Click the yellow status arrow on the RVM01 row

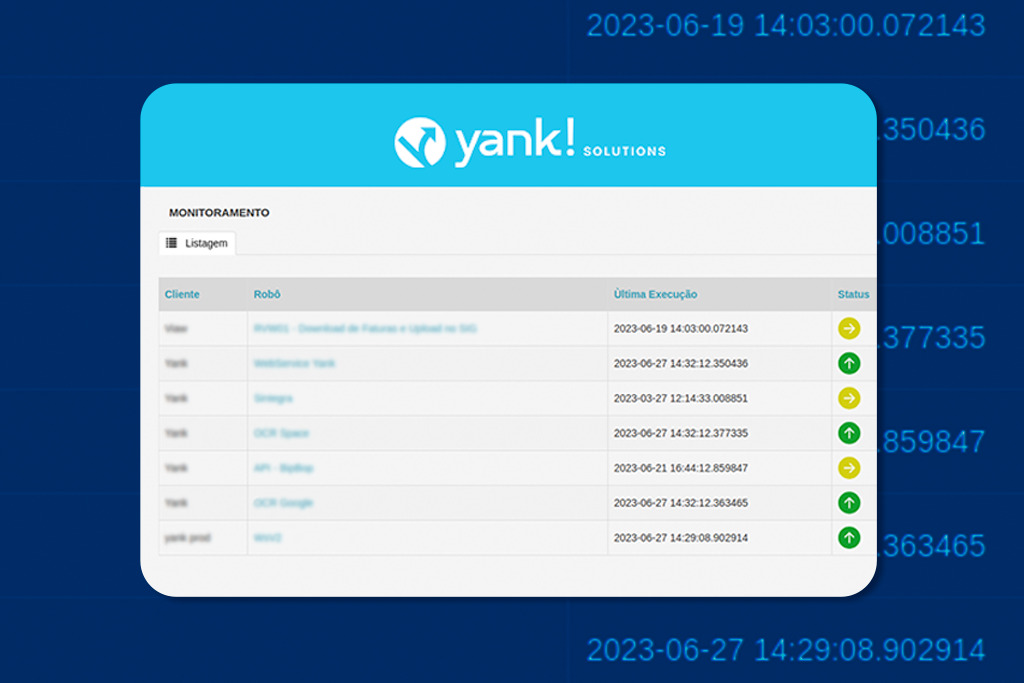[x=849, y=328]
